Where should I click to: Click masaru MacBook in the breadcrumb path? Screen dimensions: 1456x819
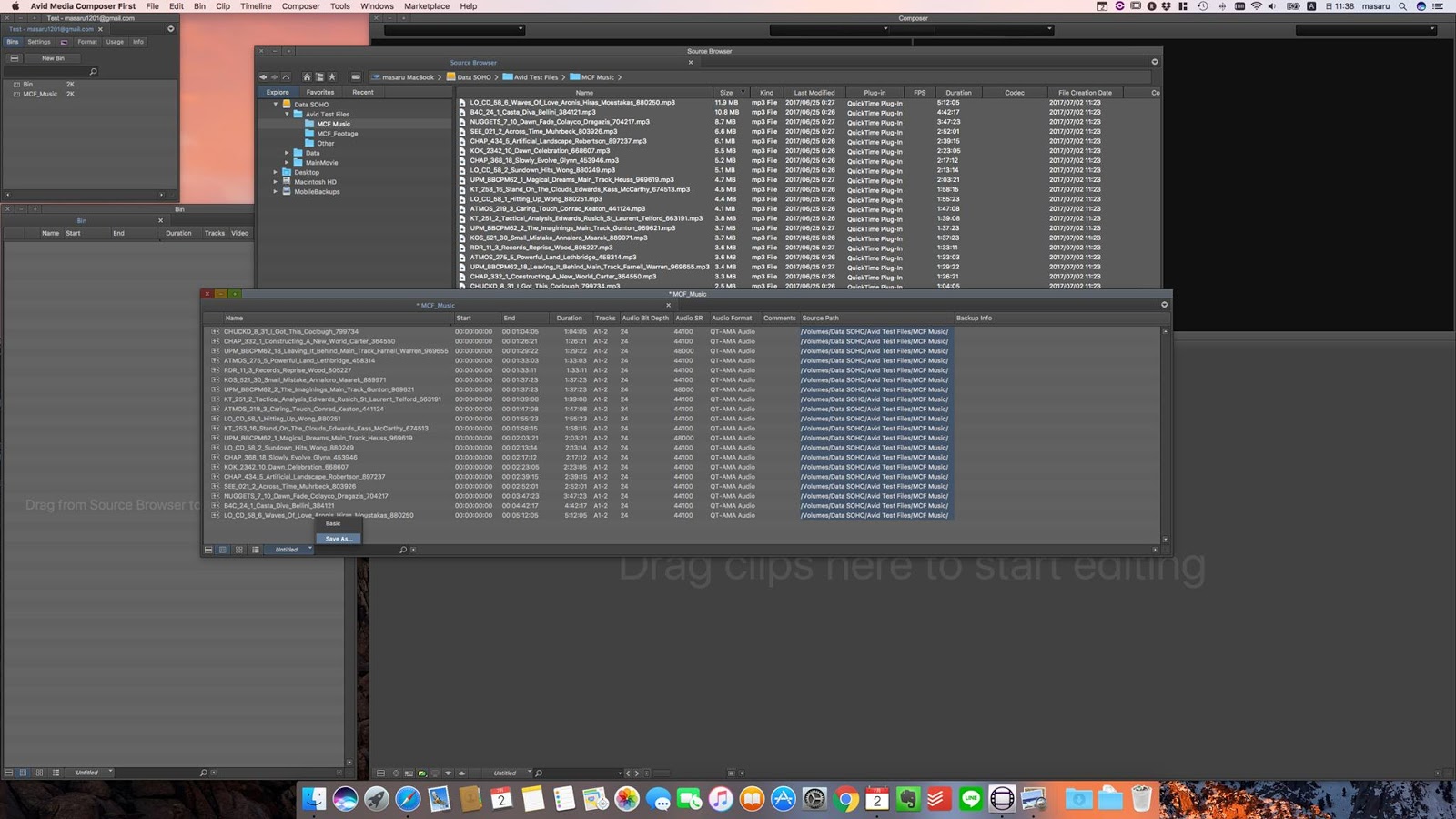(402, 77)
